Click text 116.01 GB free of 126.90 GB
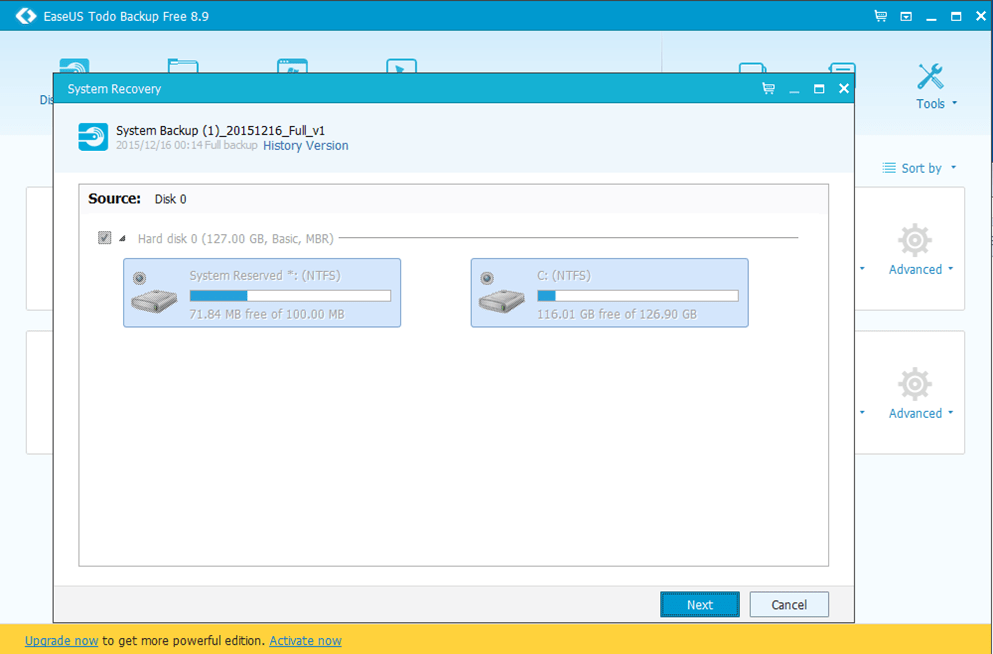993x654 pixels. click(617, 314)
